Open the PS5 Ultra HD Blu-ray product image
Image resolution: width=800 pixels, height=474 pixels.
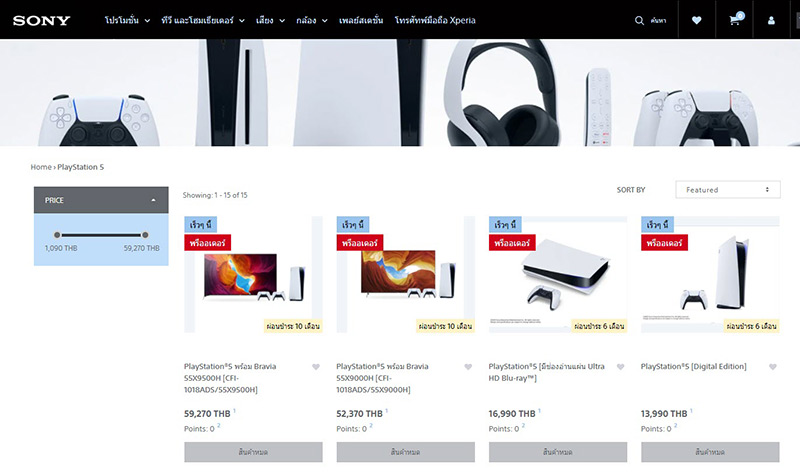tap(558, 275)
